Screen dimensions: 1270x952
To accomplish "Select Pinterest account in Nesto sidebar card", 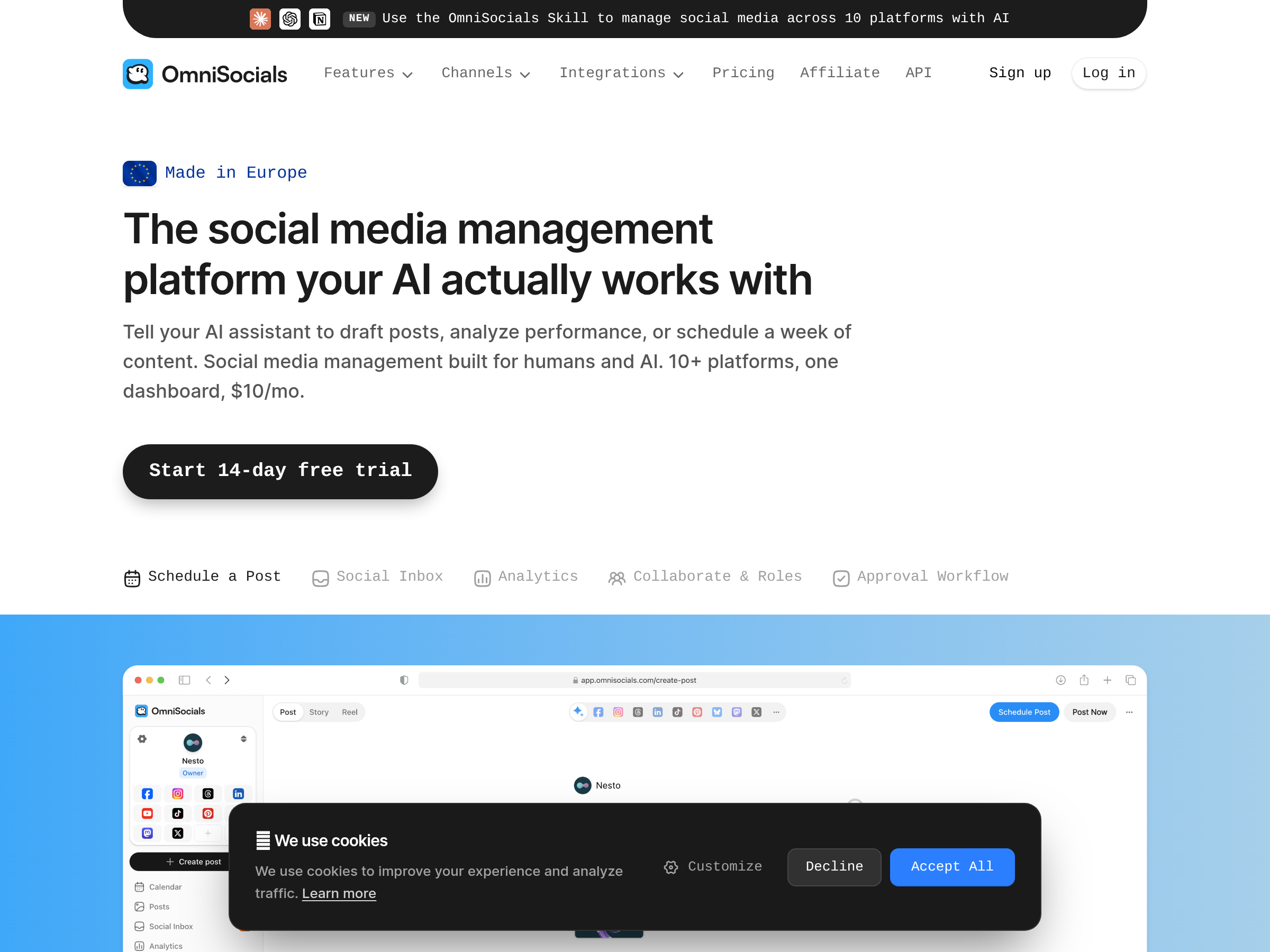I will coord(208,813).
